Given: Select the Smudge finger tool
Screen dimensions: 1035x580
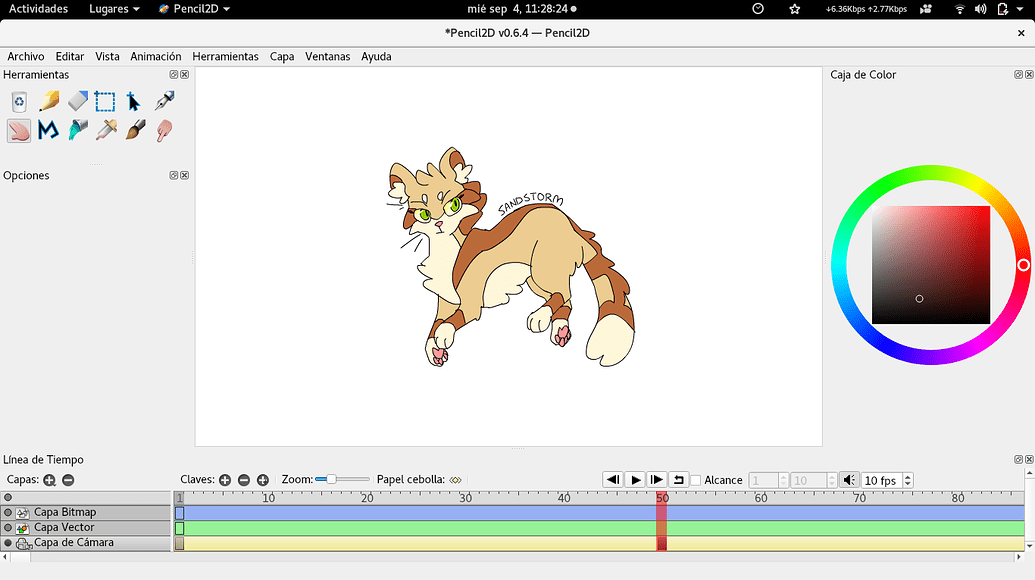Looking at the screenshot, I should click(164, 131).
